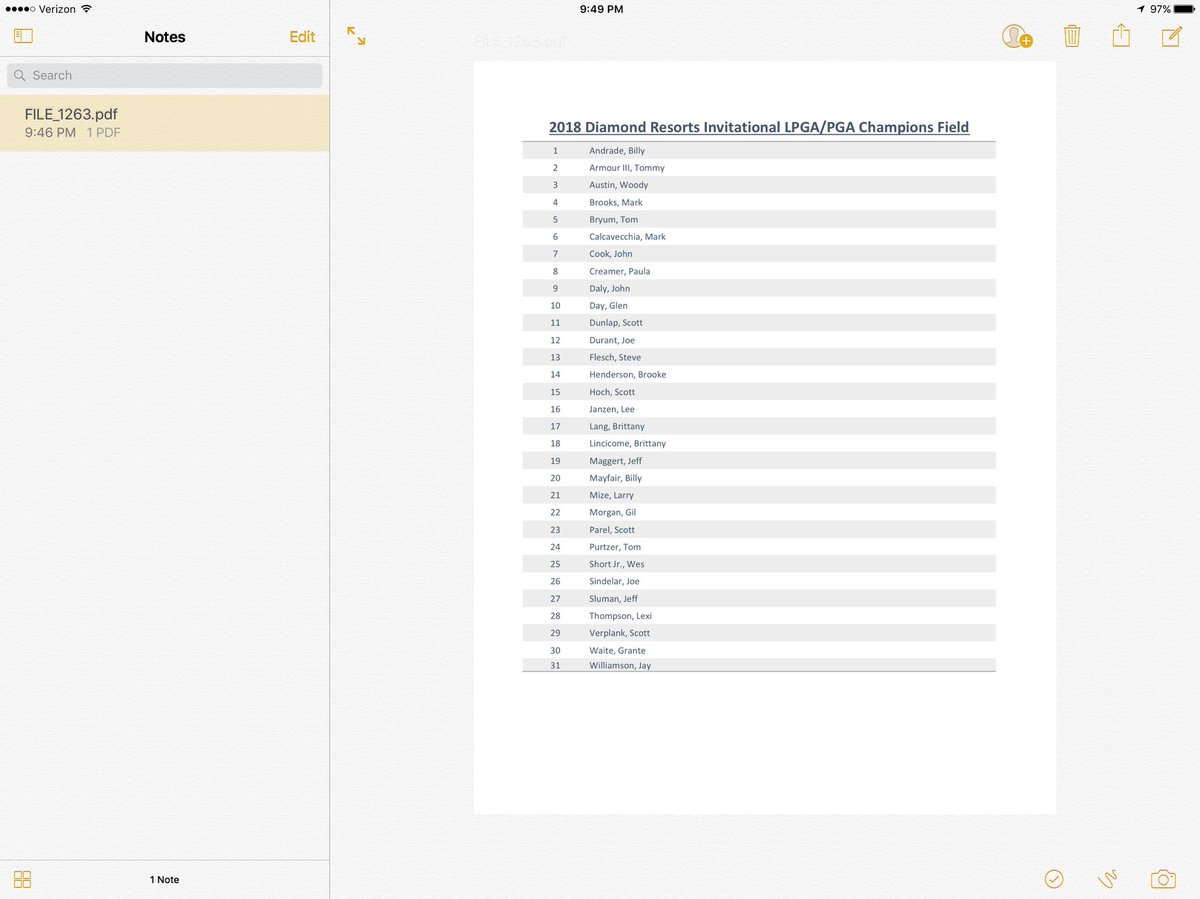This screenshot has height=899, width=1200.
Task: Tap the 9:49 PM clock
Action: point(601,9)
